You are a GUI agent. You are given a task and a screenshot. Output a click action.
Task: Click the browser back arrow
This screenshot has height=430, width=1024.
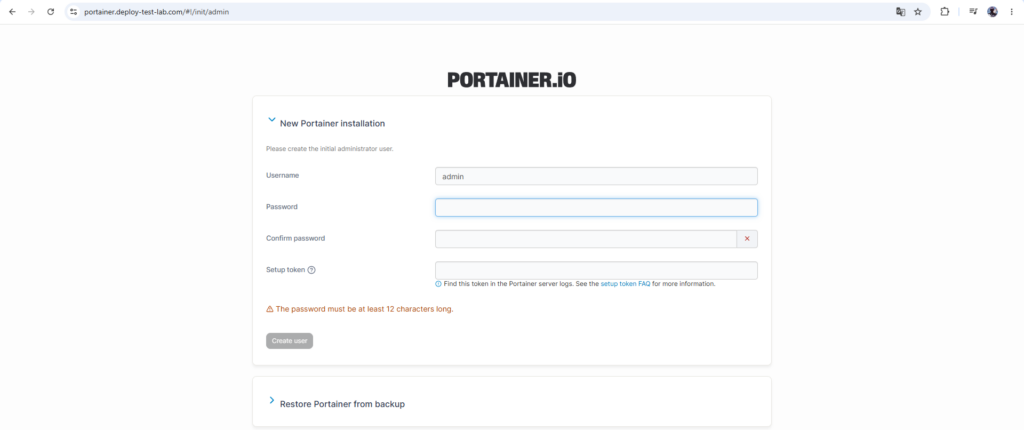[12, 12]
